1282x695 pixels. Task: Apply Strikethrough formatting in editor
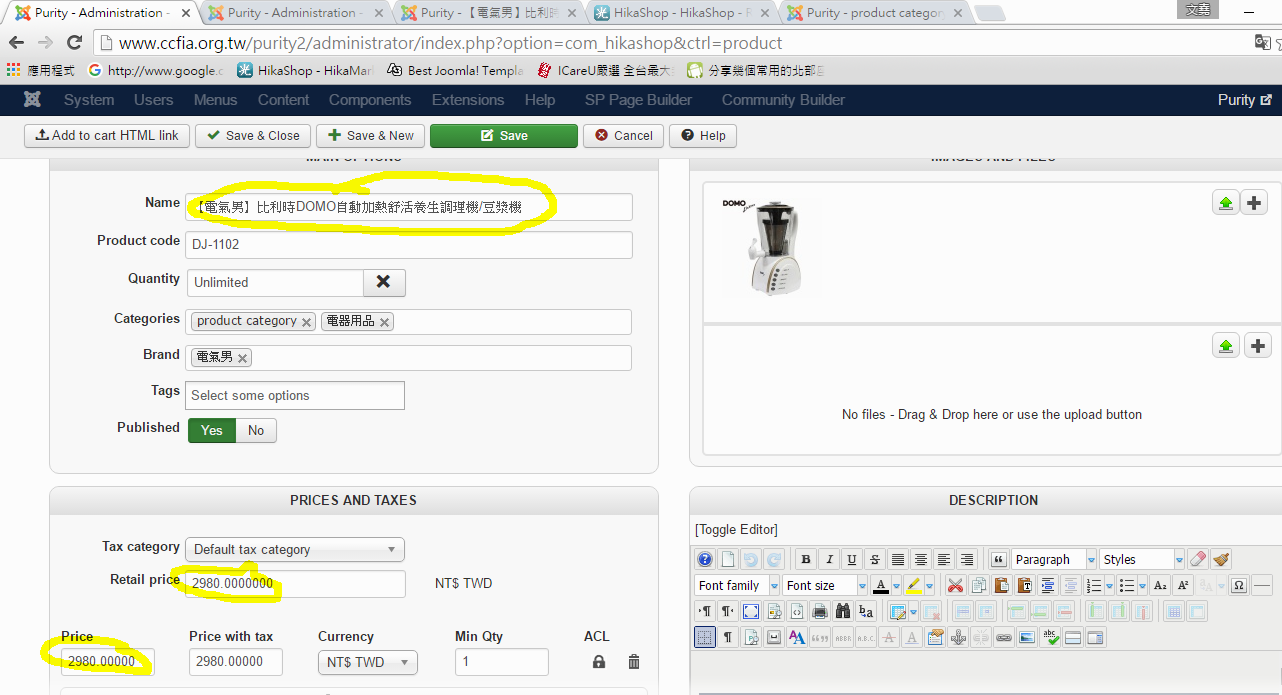[x=875, y=559]
